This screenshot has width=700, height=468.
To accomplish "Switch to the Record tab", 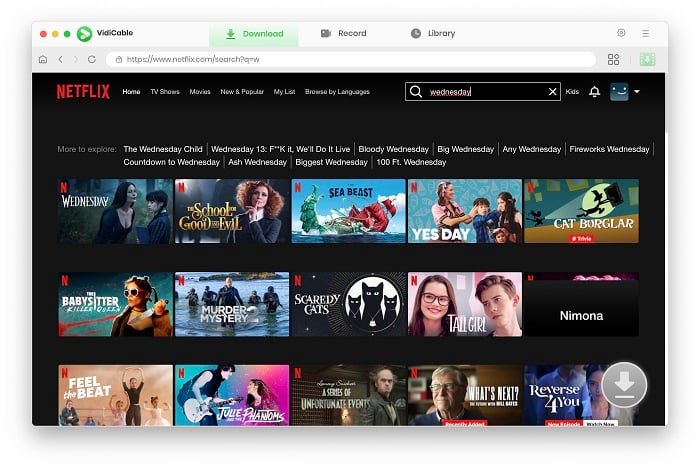I will pyautogui.click(x=343, y=33).
